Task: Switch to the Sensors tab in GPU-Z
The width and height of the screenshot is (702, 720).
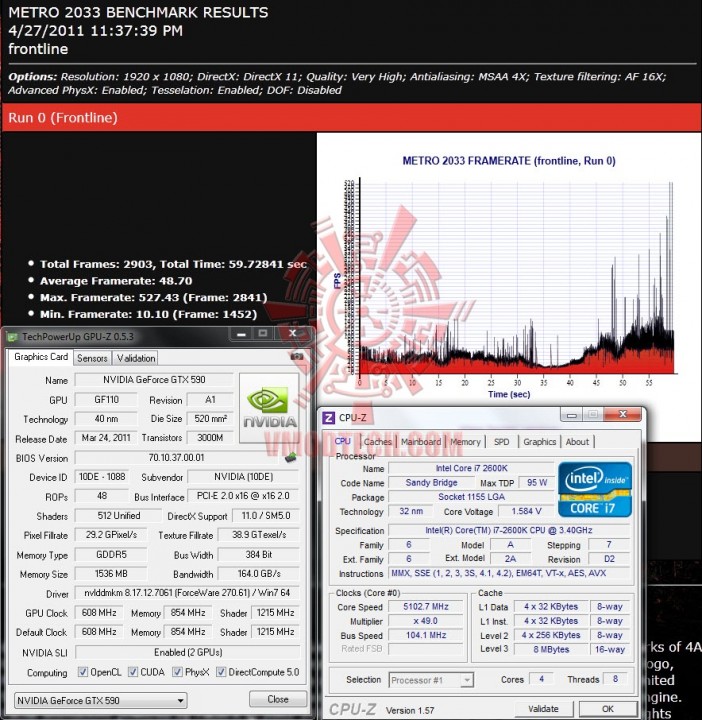Action: pyautogui.click(x=92, y=358)
